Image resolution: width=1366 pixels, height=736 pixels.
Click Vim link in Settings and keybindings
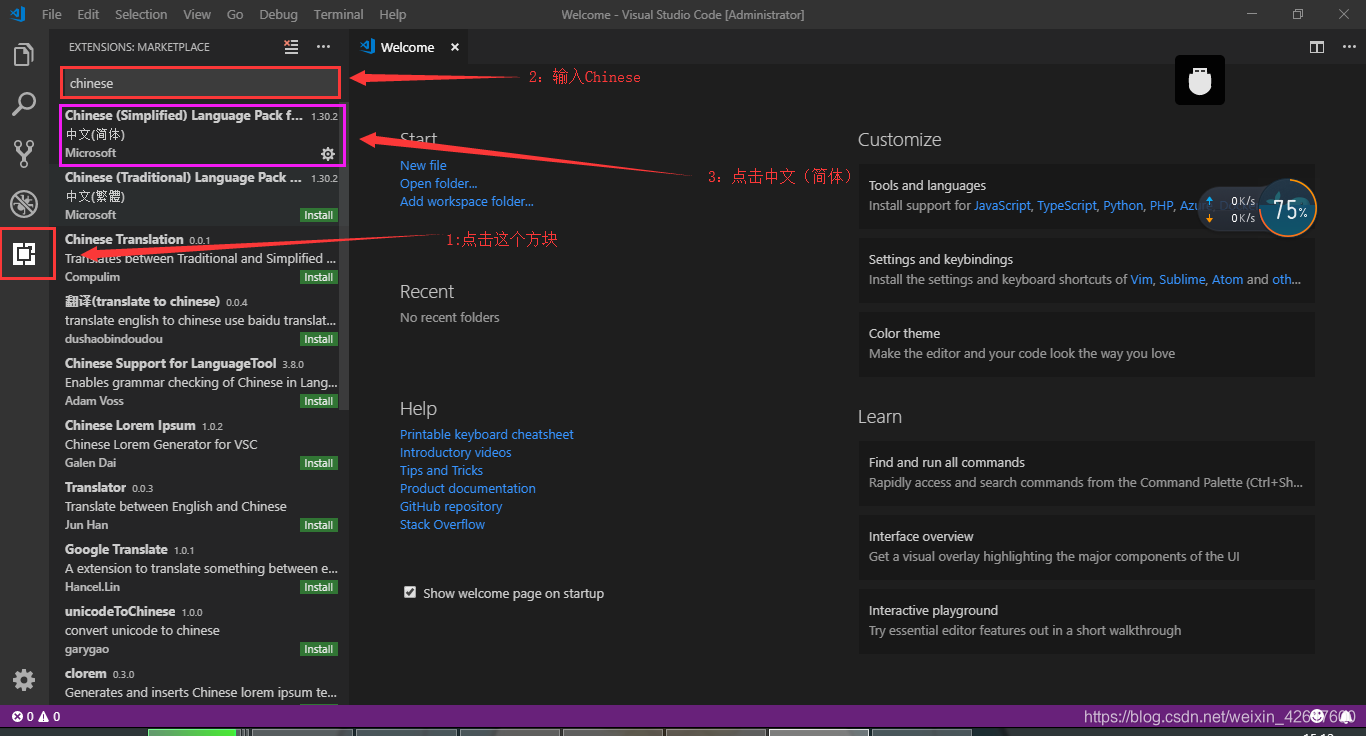tap(1141, 279)
